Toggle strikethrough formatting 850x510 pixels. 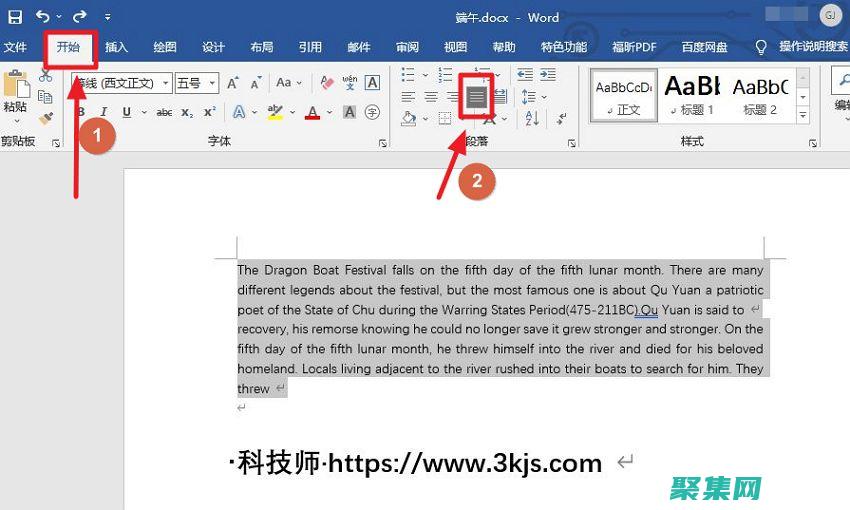pos(164,112)
